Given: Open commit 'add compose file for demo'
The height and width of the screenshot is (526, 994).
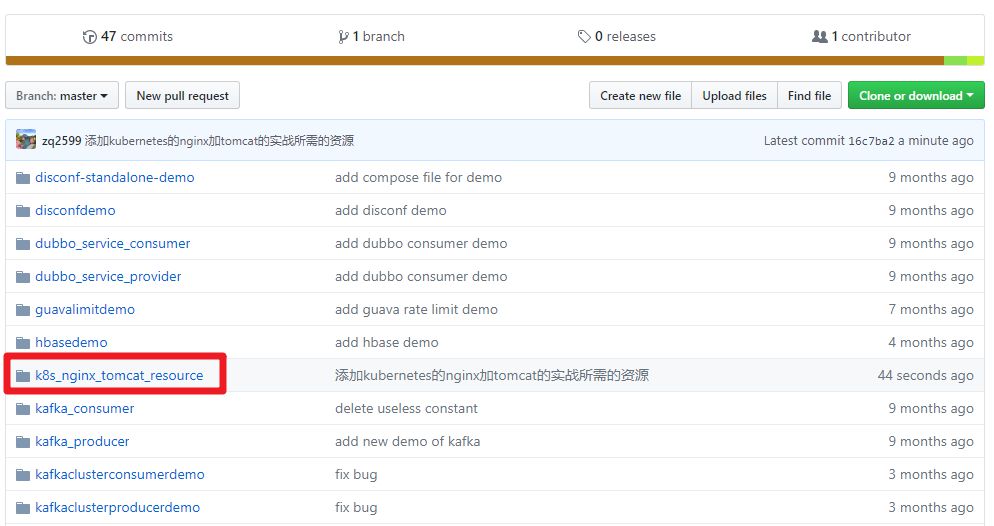Looking at the screenshot, I should pos(418,177).
